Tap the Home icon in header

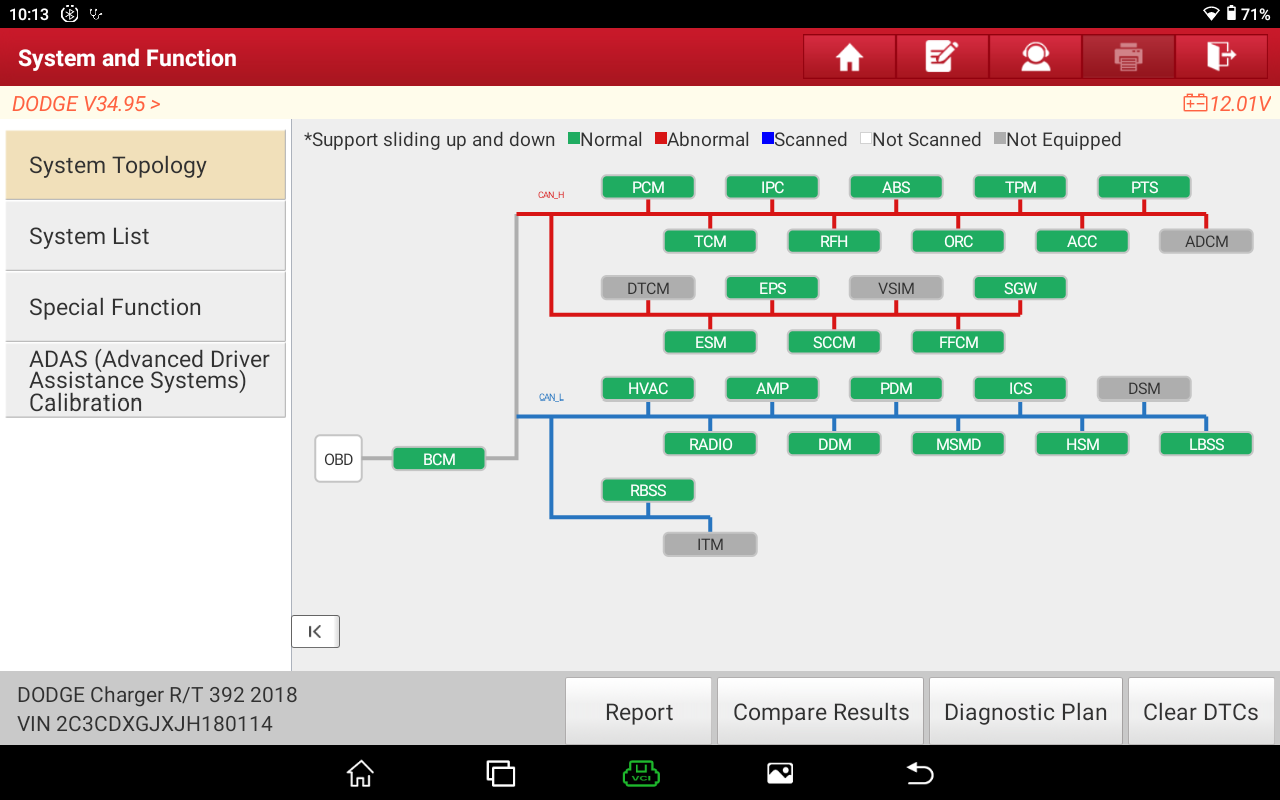click(849, 58)
